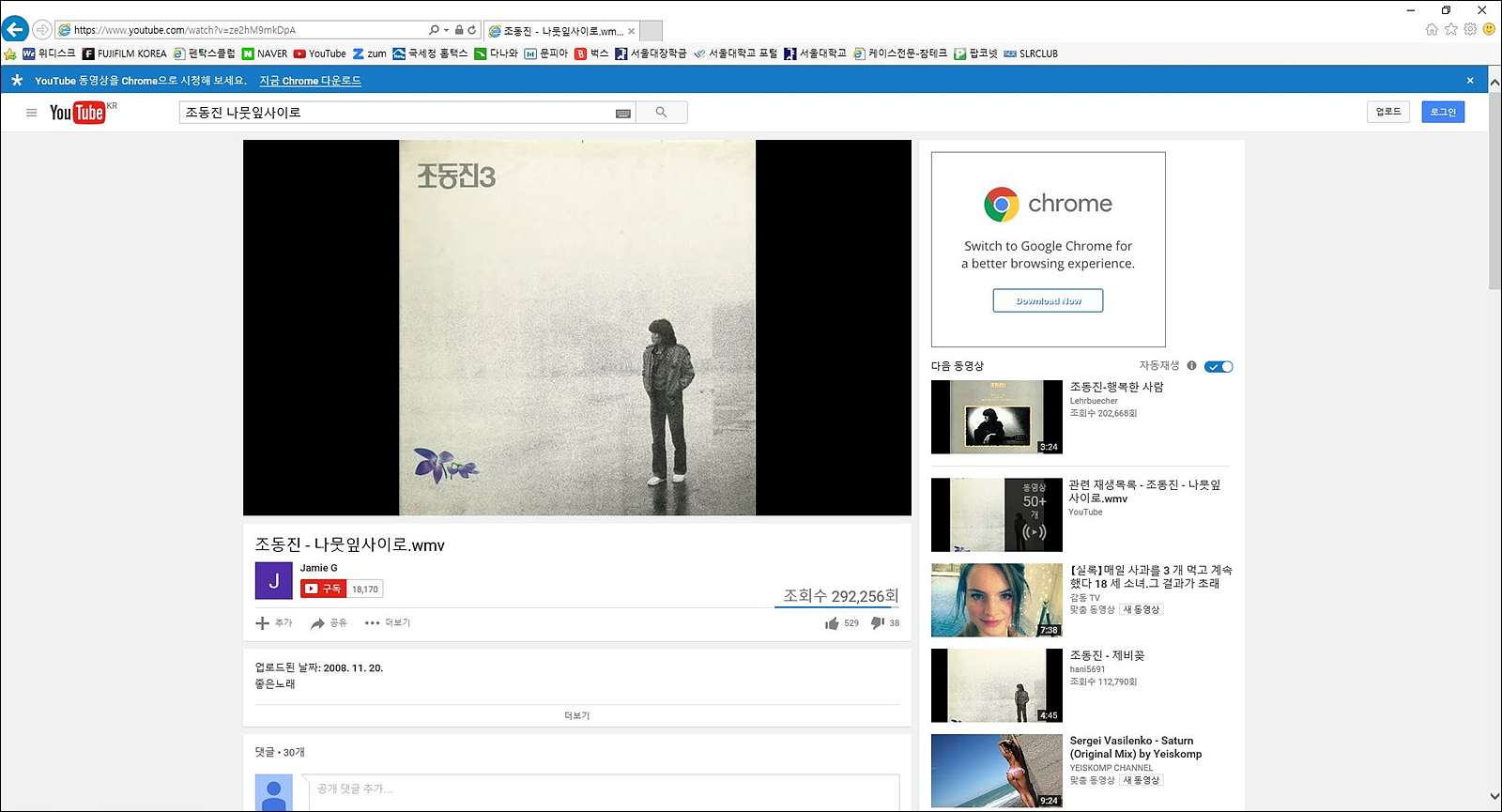Click the browser forward arrow button
Image resolution: width=1502 pixels, height=812 pixels.
click(x=42, y=30)
